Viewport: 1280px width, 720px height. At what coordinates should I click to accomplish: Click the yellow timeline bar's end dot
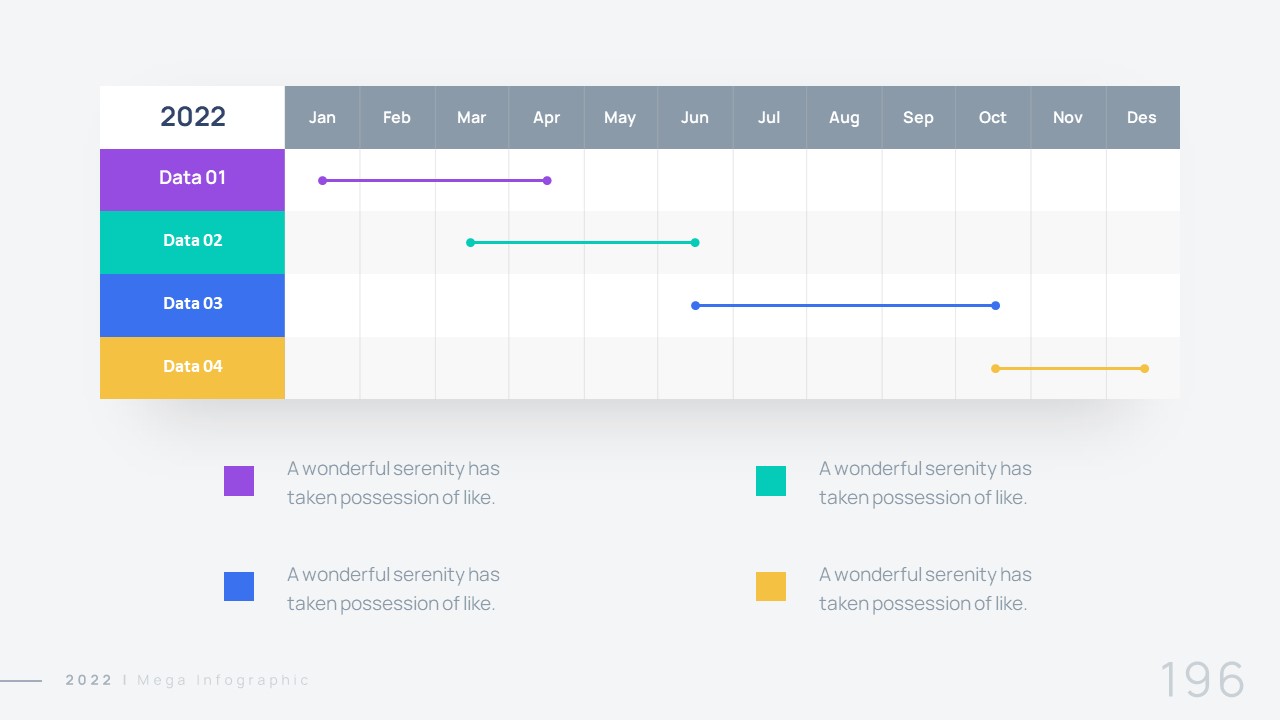(x=1145, y=369)
